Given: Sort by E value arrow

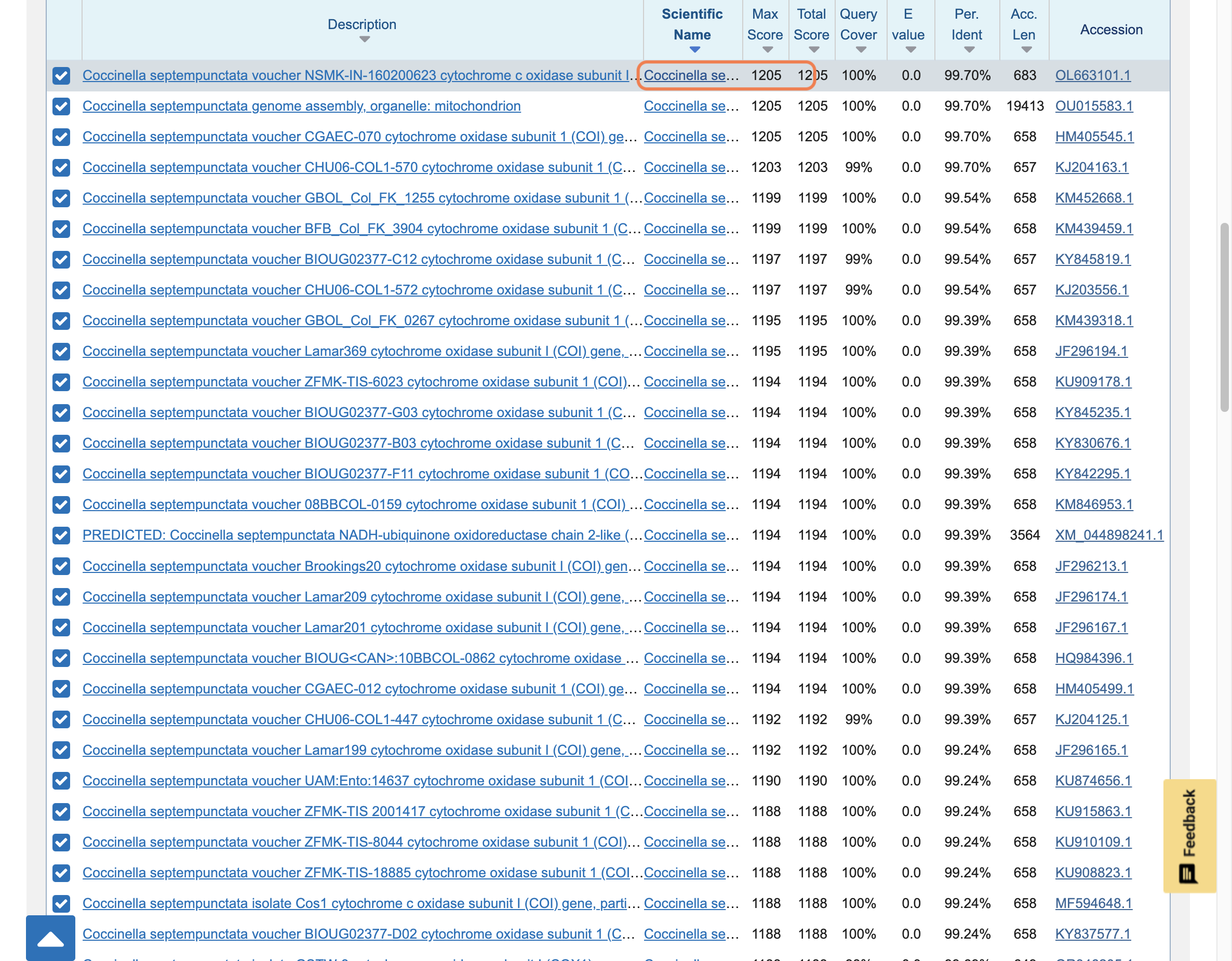Looking at the screenshot, I should [x=910, y=50].
